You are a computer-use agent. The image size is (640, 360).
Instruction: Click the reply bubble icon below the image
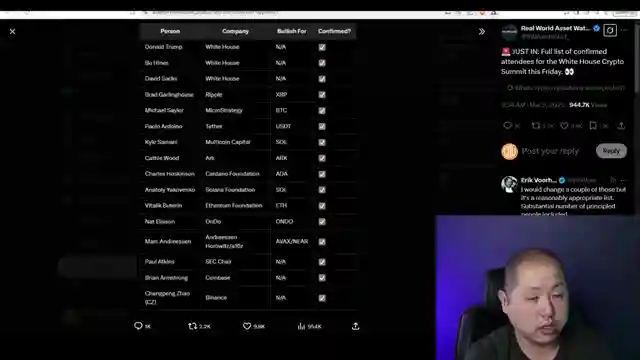point(138,326)
